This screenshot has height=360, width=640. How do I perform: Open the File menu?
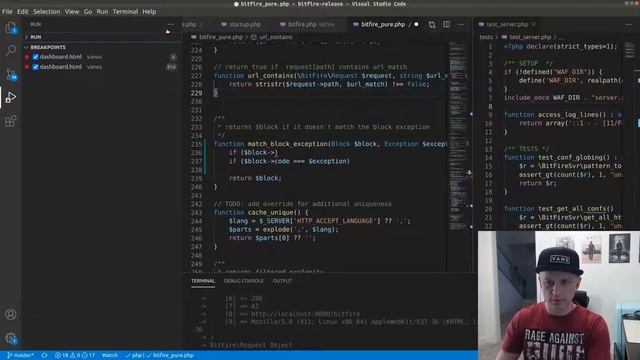tap(7, 12)
